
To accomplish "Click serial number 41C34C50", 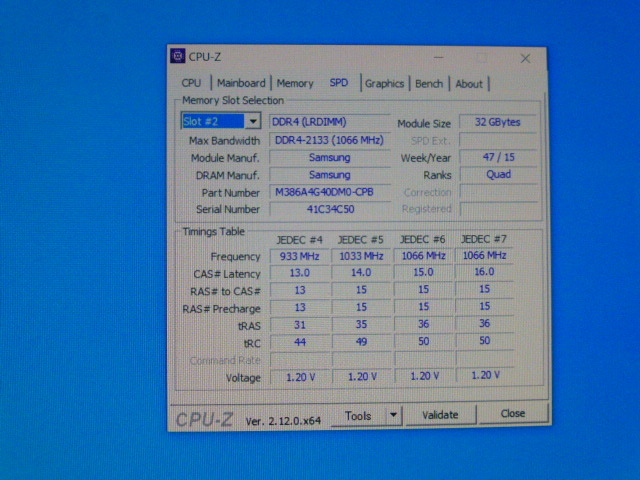I will pyautogui.click(x=329, y=209).
